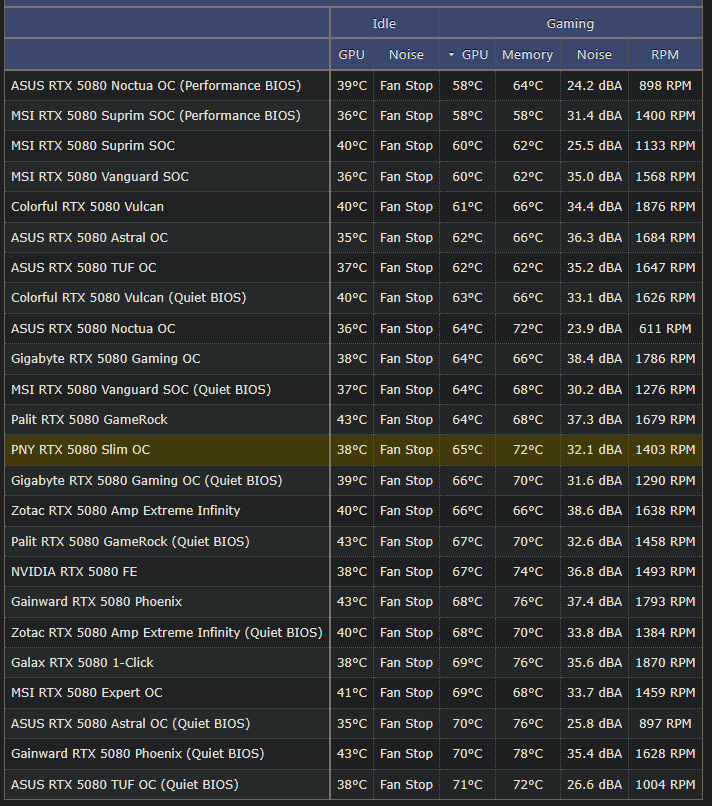Click the 71°C gaming GPU temperature

pyautogui.click(x=467, y=784)
